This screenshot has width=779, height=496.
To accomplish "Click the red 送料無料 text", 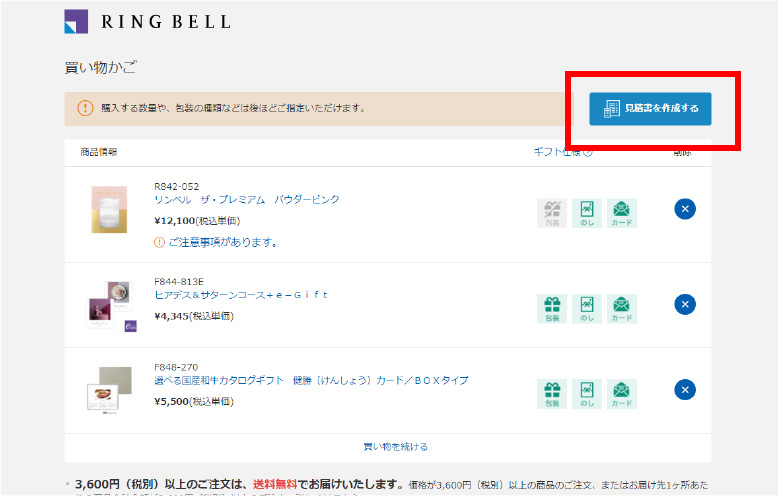I will point(275,484).
